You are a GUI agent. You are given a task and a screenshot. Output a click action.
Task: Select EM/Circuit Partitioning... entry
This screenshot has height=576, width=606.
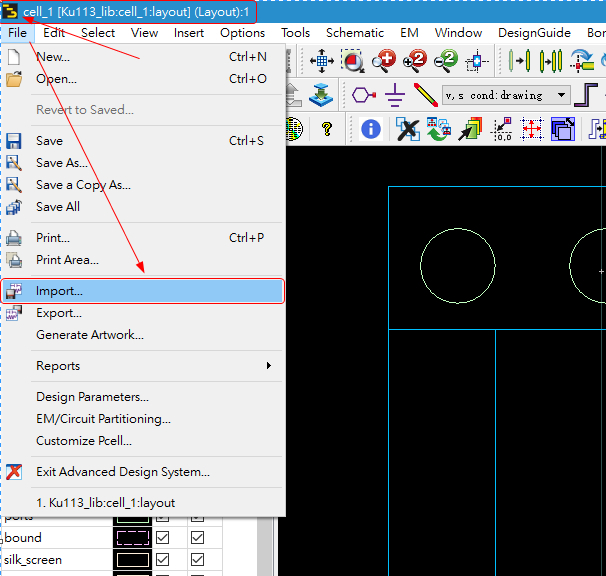tap(143, 419)
